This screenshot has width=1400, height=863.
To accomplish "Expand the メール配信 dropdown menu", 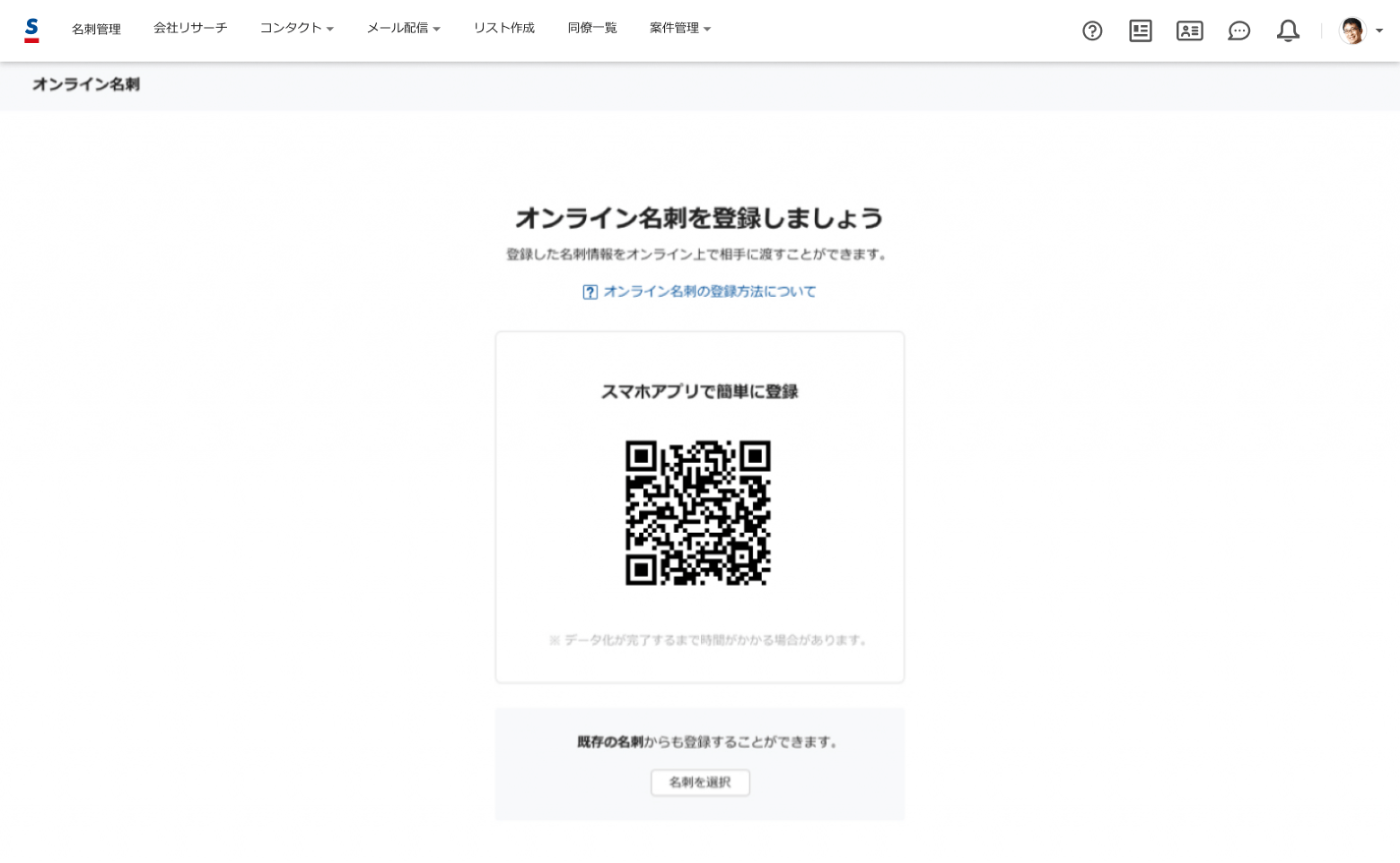I will coord(404,28).
